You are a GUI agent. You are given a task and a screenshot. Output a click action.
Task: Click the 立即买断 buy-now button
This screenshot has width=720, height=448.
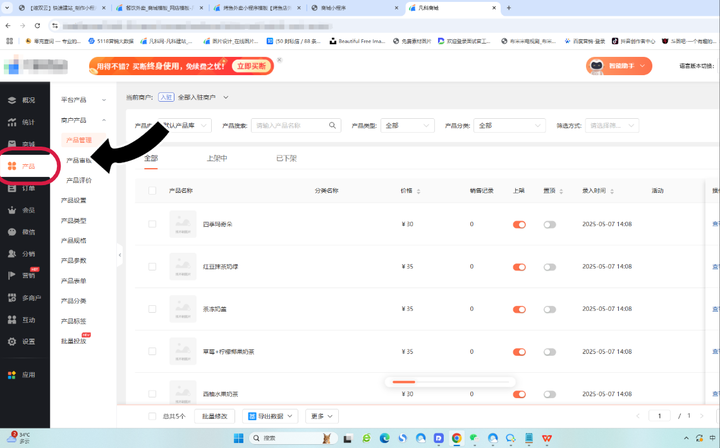tap(252, 66)
